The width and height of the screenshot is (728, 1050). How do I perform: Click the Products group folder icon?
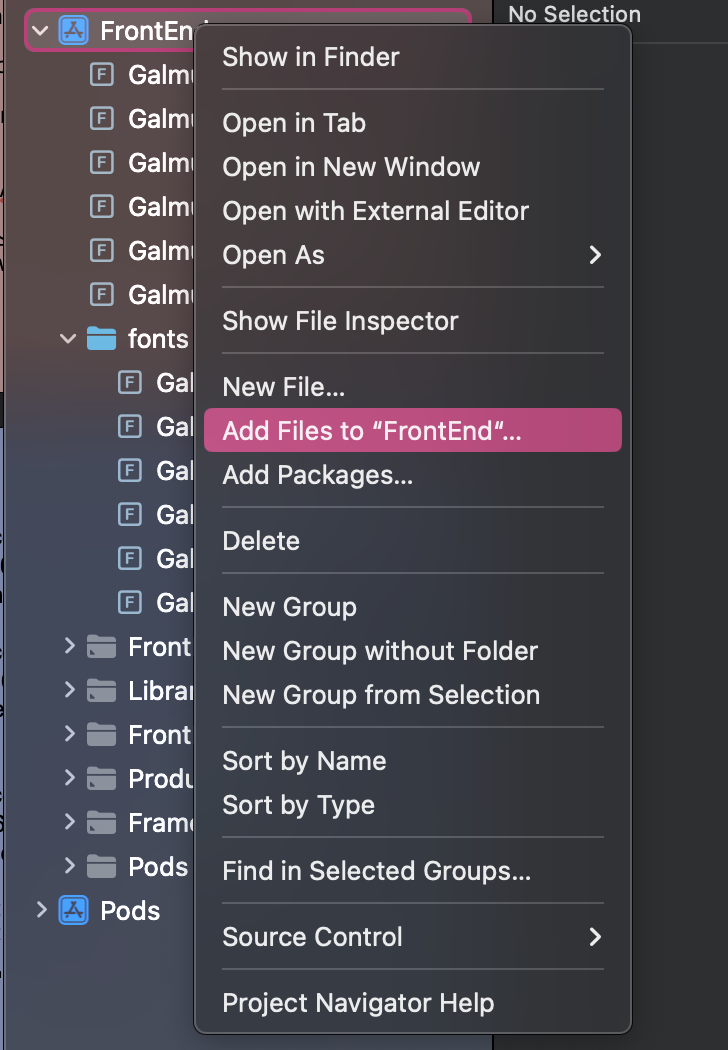pos(102,779)
